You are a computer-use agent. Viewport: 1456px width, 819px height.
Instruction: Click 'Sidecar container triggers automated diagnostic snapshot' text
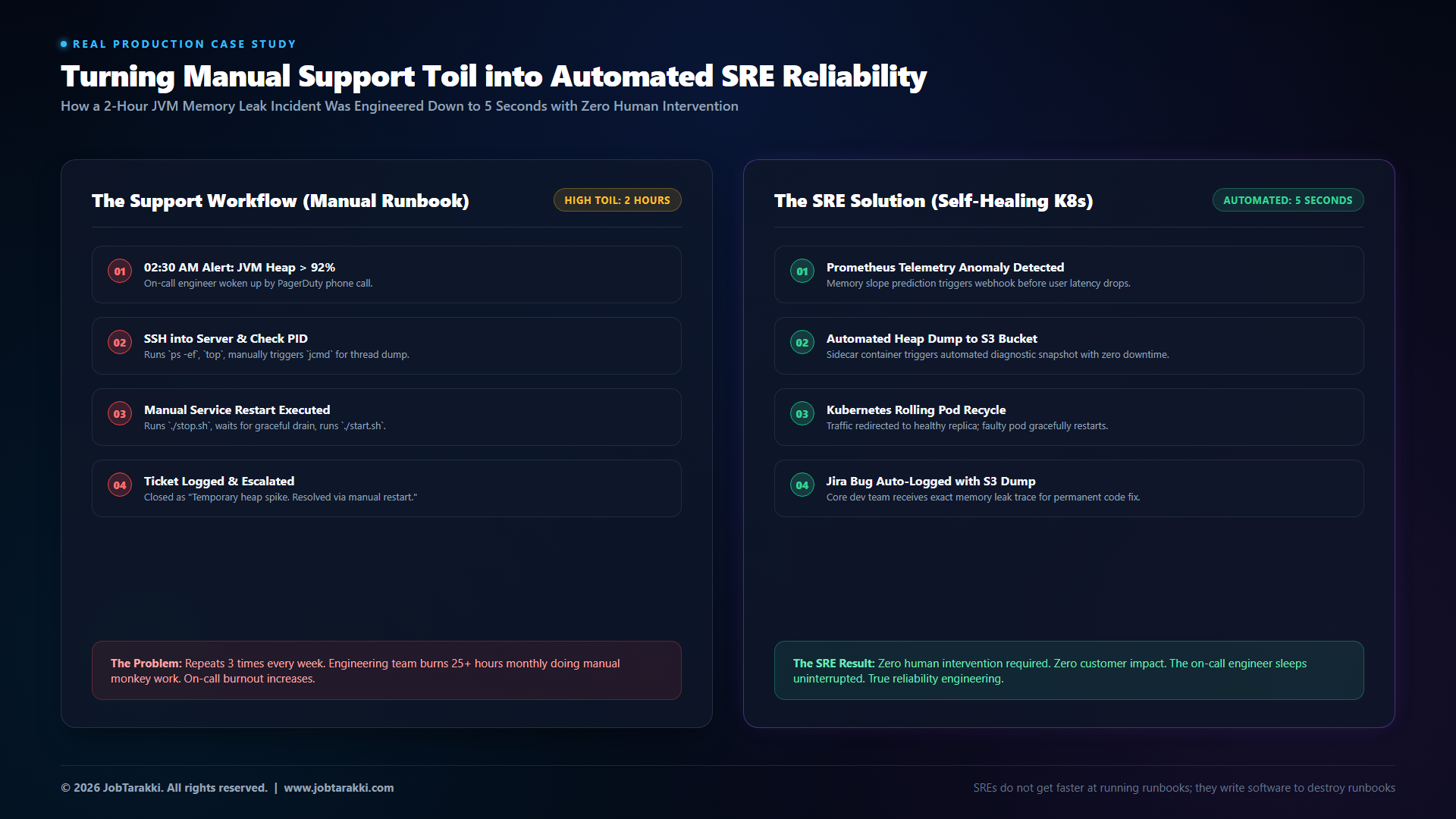tap(998, 355)
